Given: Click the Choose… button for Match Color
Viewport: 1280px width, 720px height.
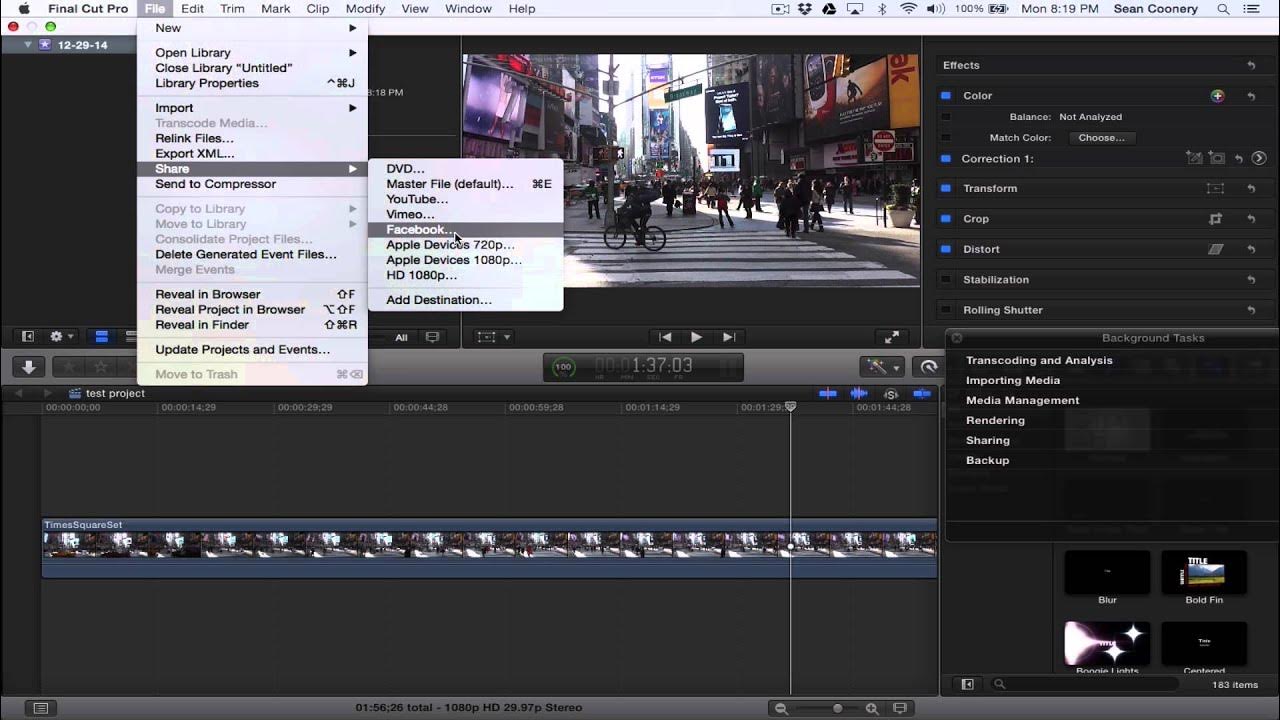Looking at the screenshot, I should coord(1101,138).
